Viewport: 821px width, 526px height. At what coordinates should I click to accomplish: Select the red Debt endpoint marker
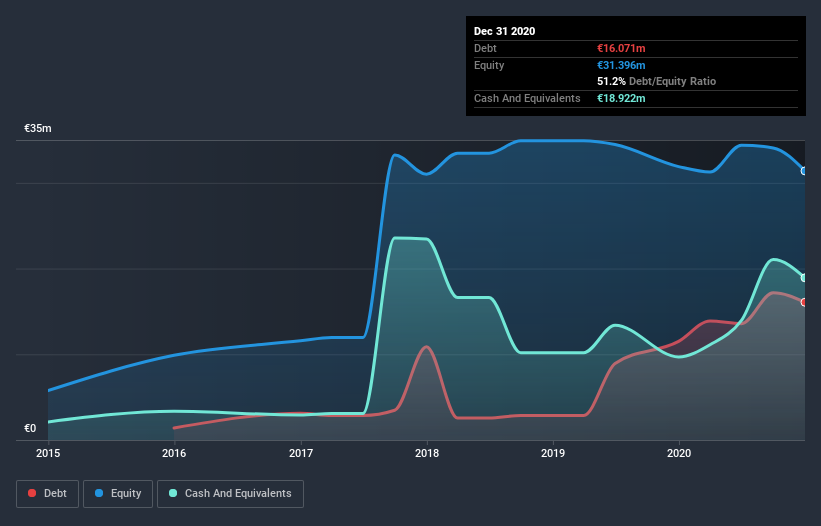click(804, 303)
